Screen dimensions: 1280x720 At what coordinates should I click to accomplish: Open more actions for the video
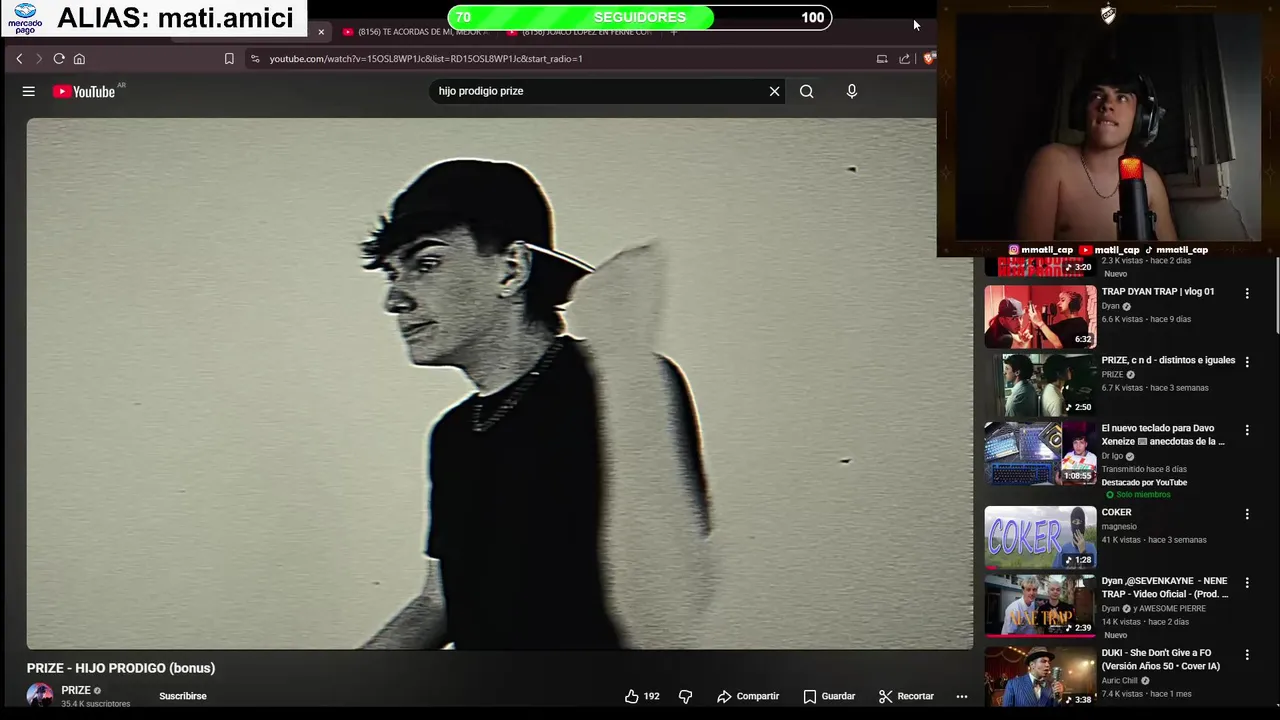[962, 696]
